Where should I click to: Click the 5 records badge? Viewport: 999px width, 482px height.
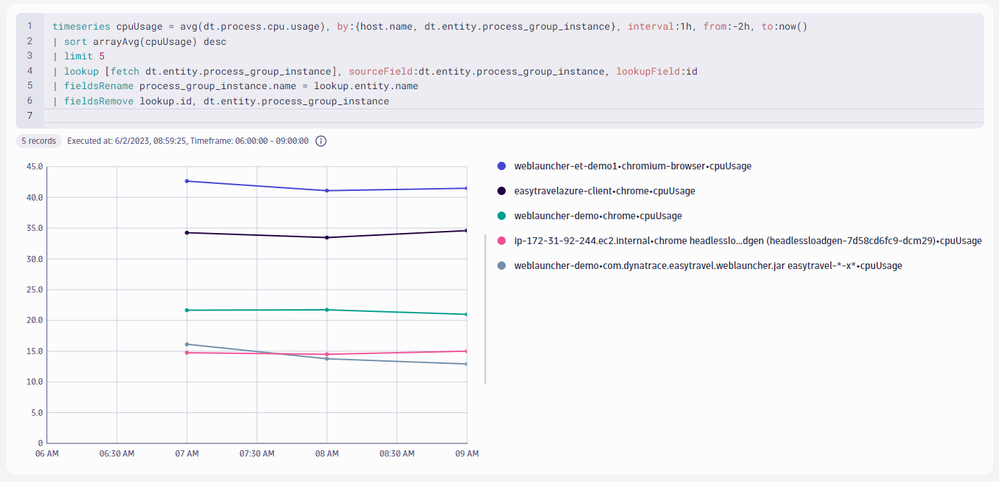39,141
